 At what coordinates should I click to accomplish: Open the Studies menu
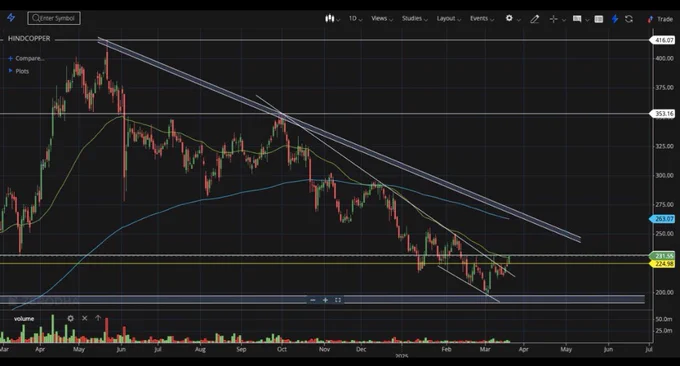(x=414, y=19)
